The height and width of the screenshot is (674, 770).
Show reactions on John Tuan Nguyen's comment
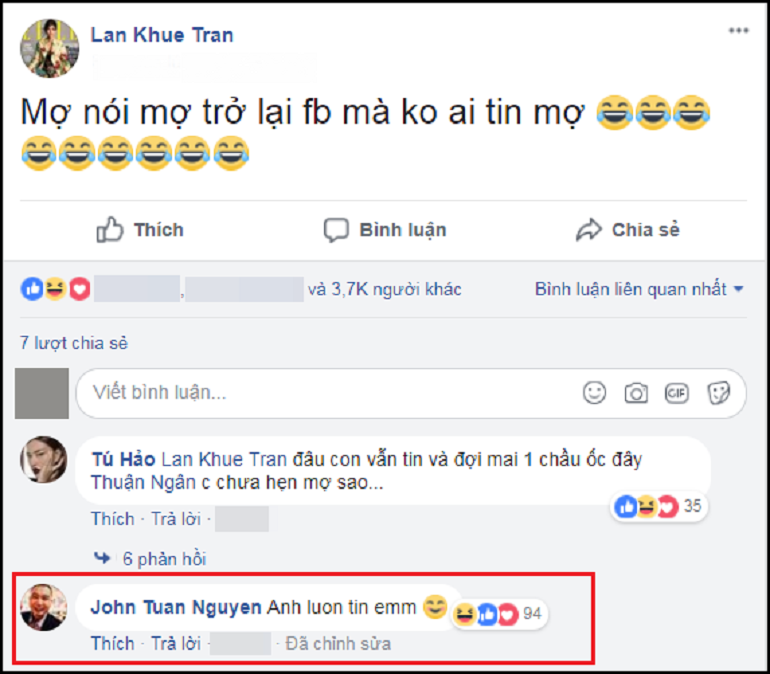click(498, 613)
